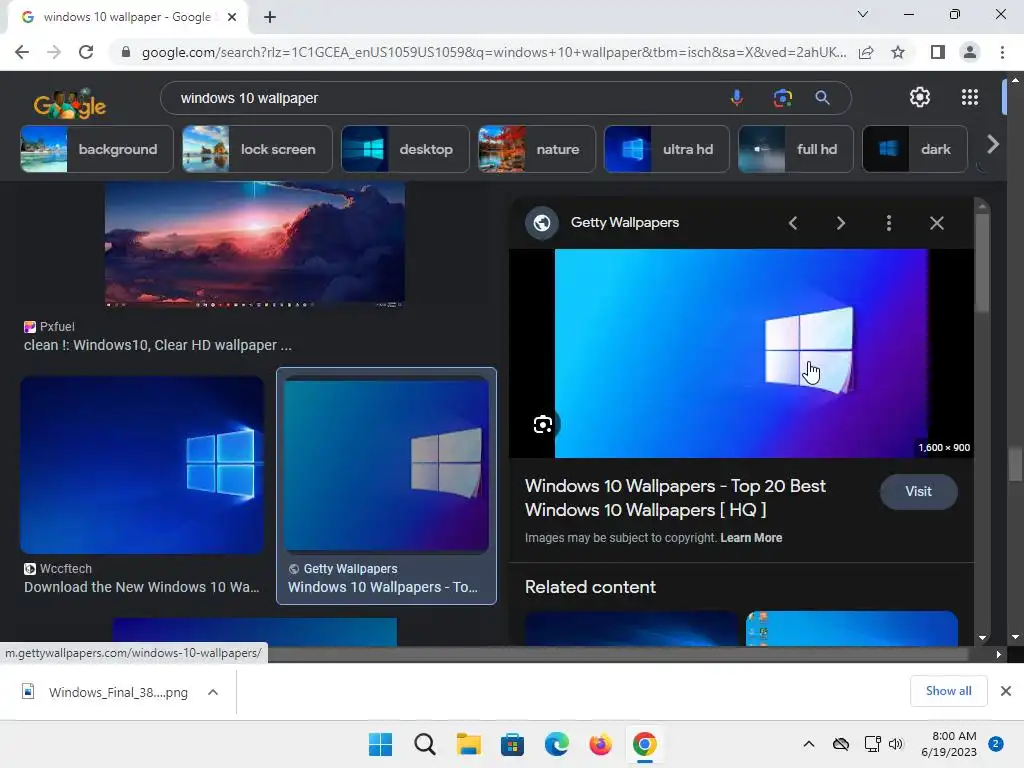Screen dimensions: 1024x768
Task: Open the Pxfuel sunset clouds thumbnail
Action: tap(255, 244)
